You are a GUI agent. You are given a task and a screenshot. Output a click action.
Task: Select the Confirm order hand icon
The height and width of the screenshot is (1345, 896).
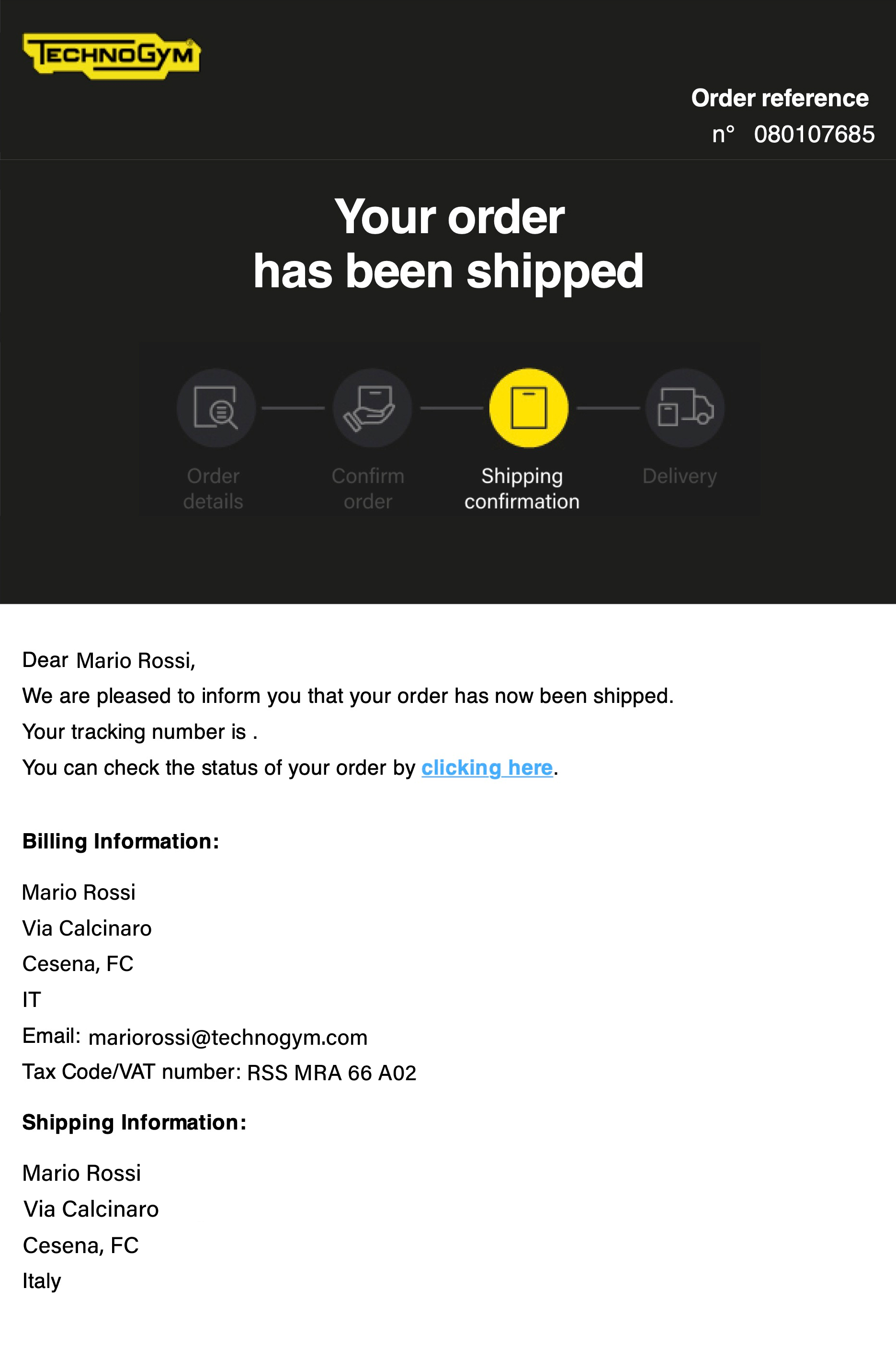[x=372, y=408]
